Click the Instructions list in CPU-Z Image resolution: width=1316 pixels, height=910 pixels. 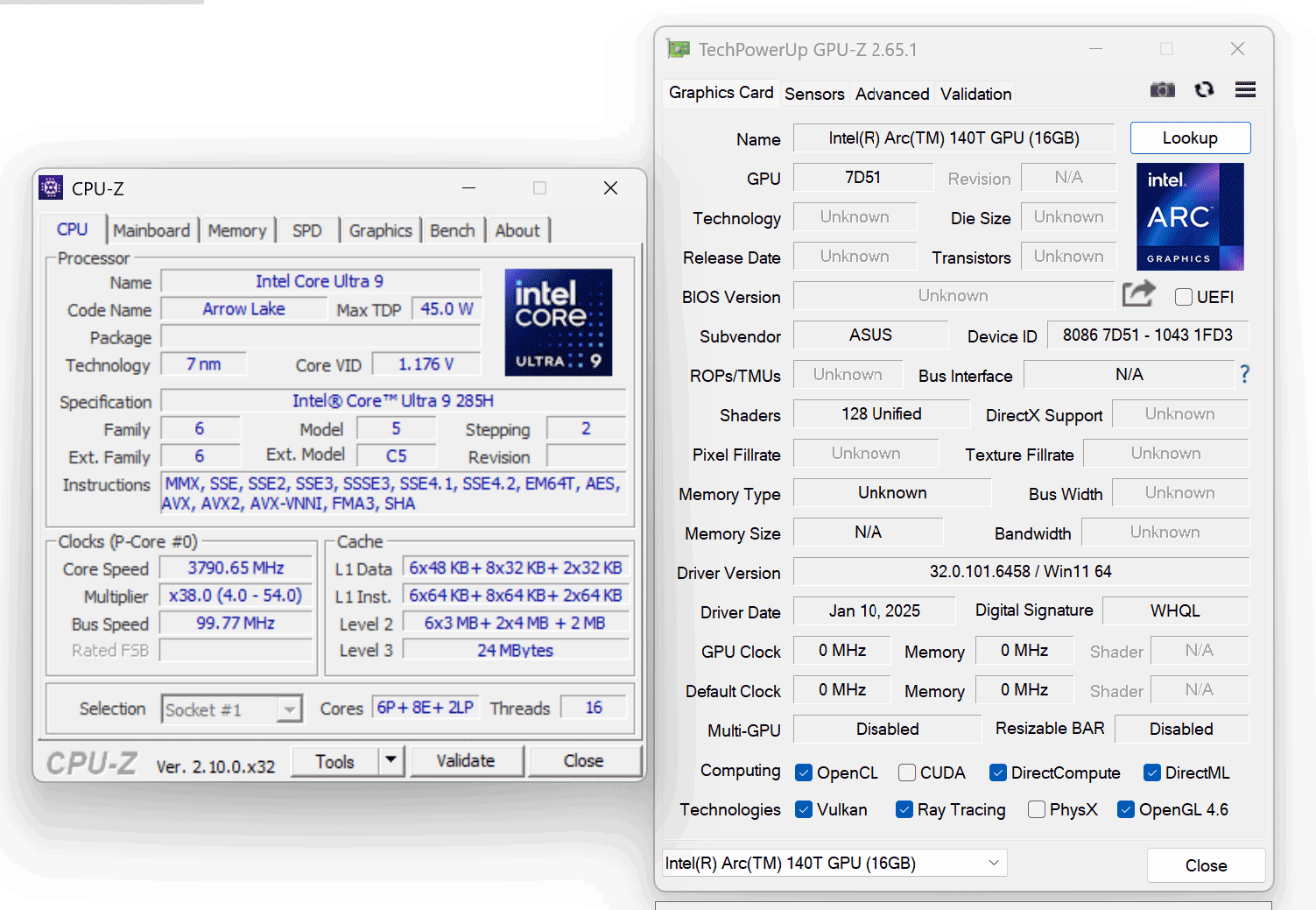tap(393, 493)
